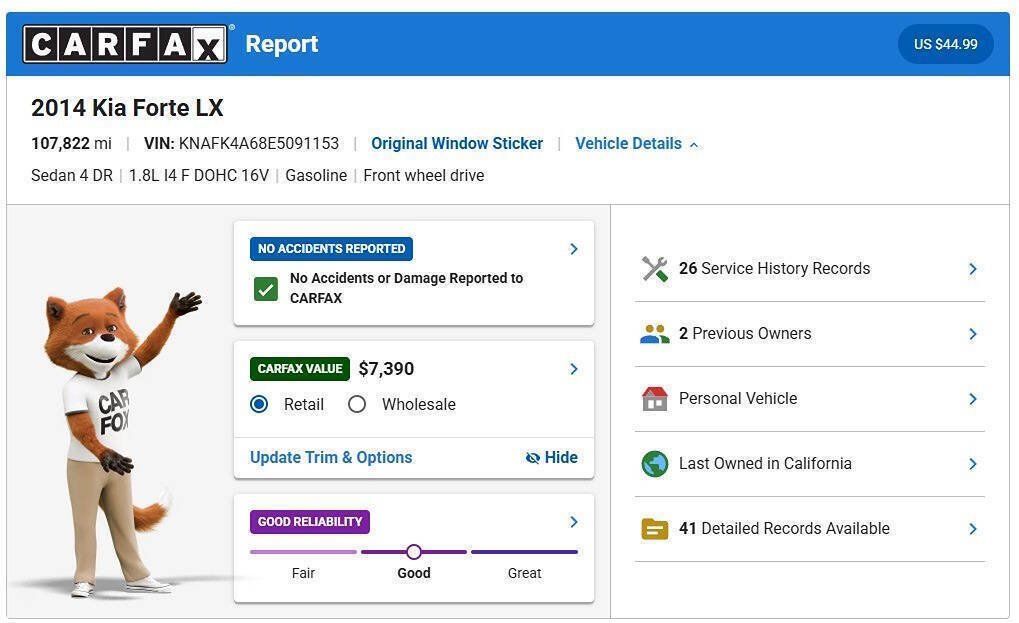This screenshot has width=1019, height=623.
Task: Select the Retail value option
Action: tap(259, 404)
